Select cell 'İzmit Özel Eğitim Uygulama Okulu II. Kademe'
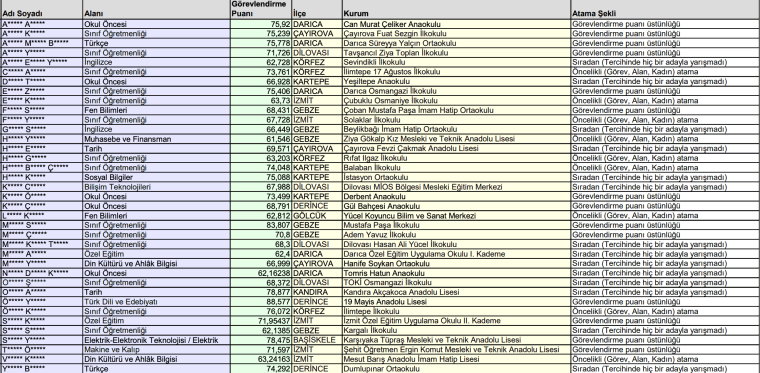 pyautogui.click(x=456, y=321)
